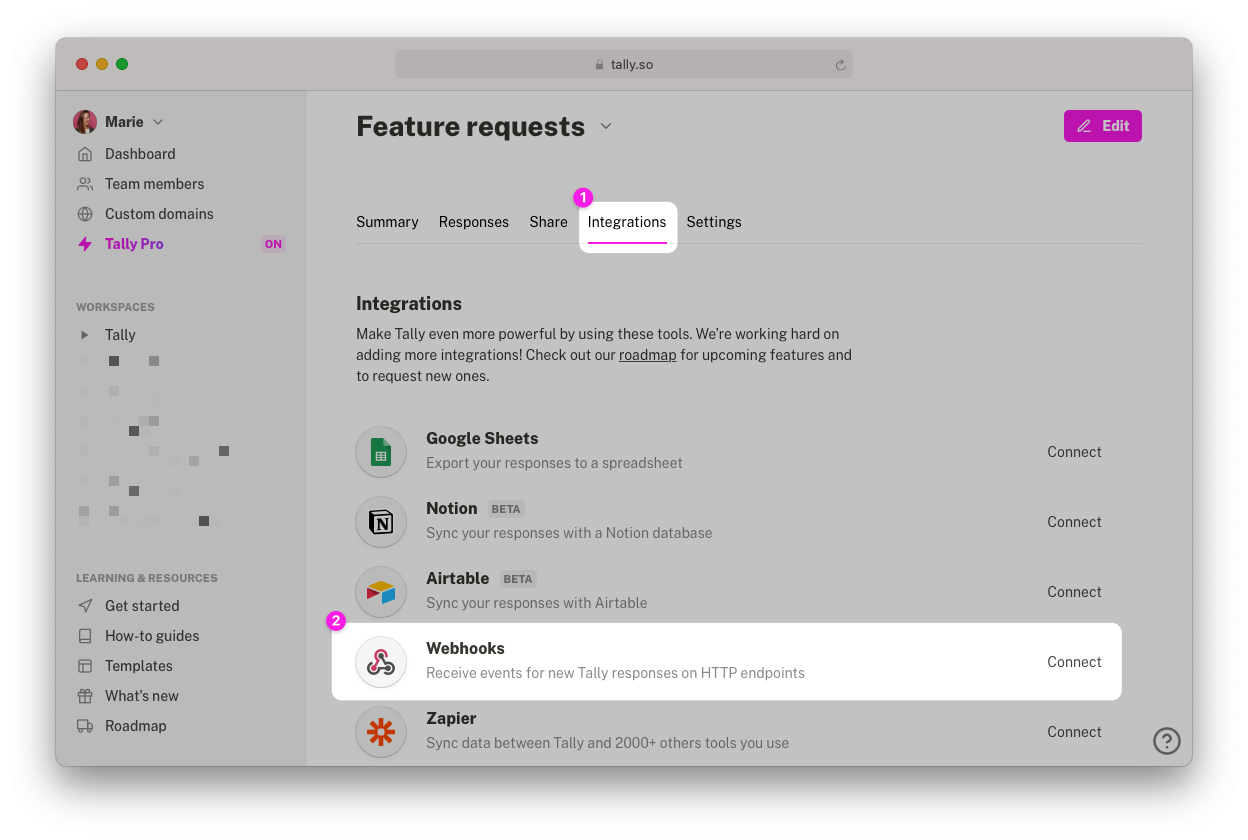Switch to the Responses tab
The image size is (1248, 840).
pos(474,222)
